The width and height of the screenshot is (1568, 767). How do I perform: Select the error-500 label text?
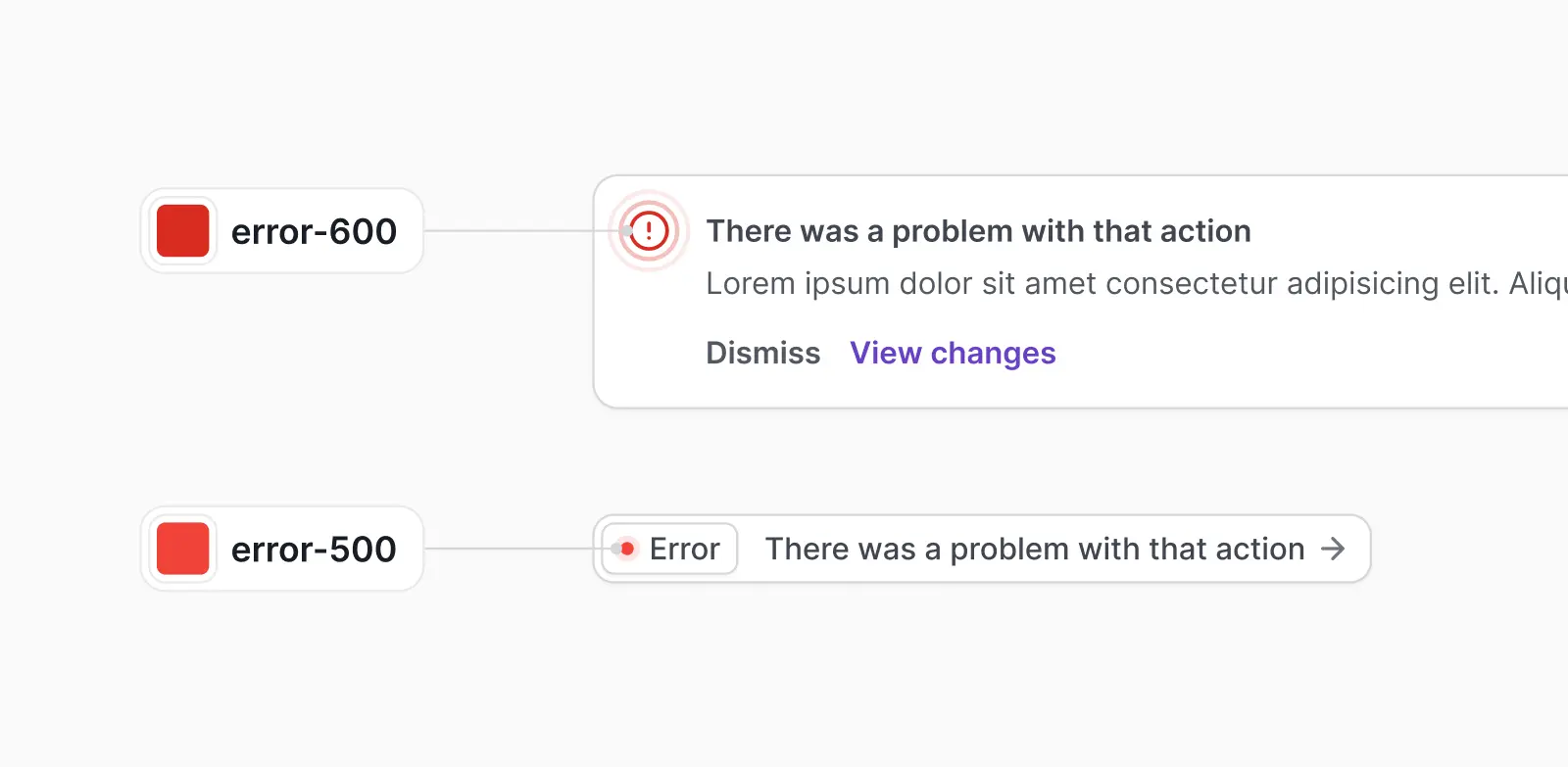(314, 550)
